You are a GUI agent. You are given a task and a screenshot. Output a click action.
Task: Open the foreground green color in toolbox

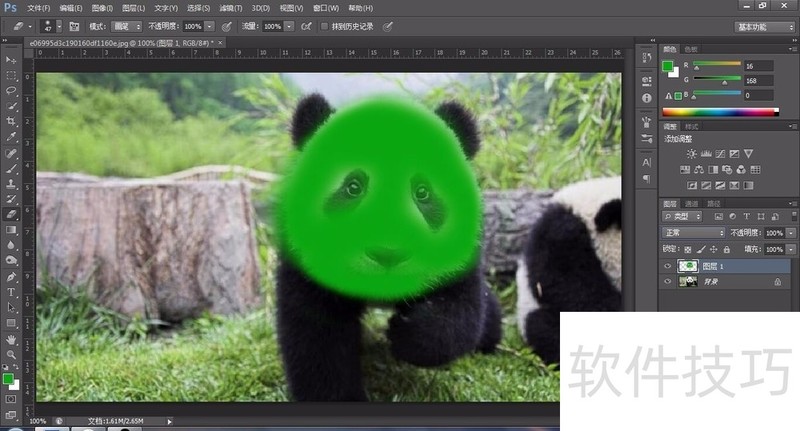(8, 379)
